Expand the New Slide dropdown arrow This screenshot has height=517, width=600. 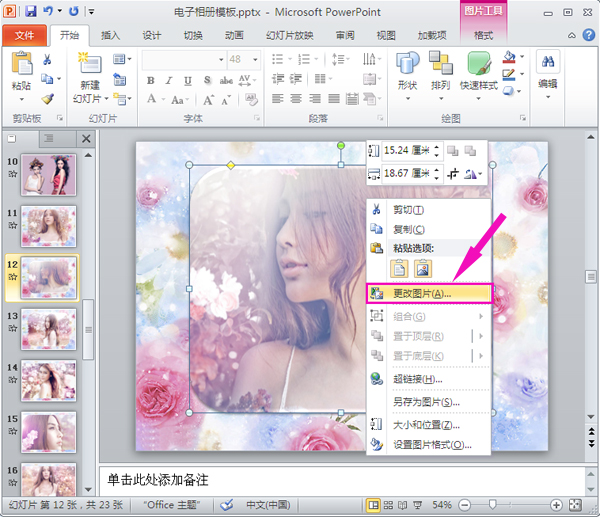[x=106, y=99]
